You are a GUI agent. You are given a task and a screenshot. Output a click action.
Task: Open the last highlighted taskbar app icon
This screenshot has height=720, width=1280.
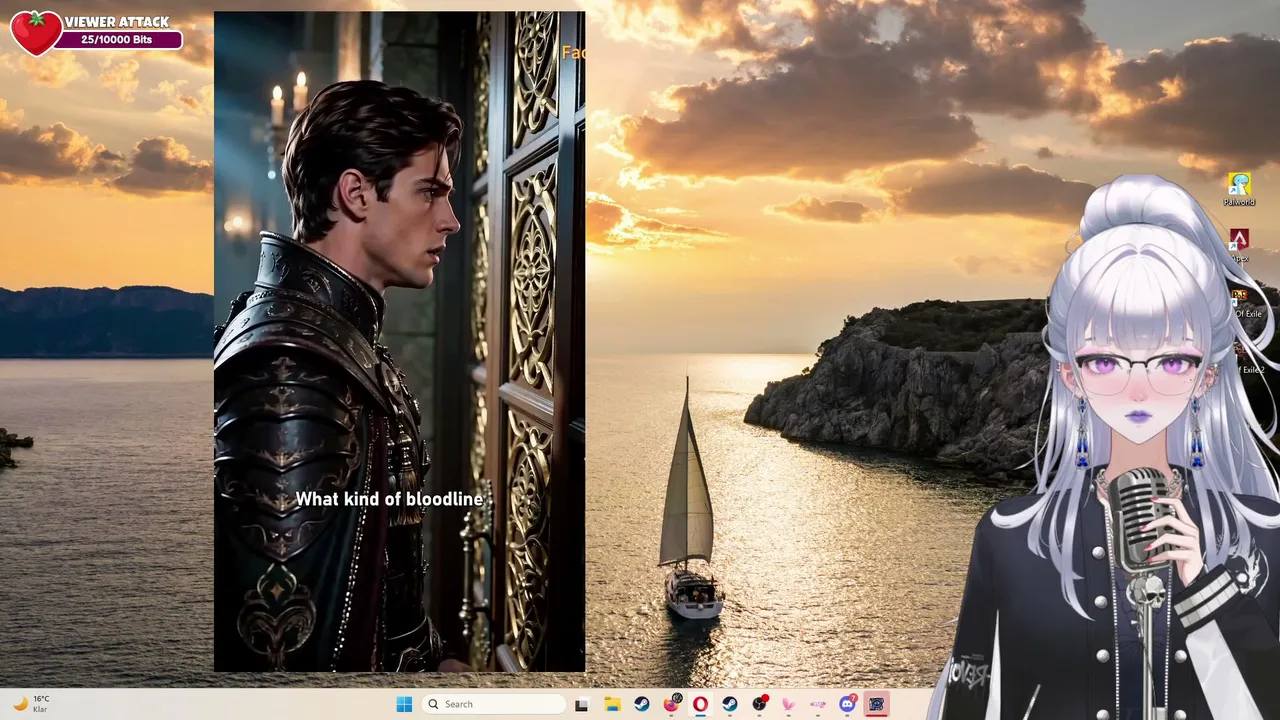[877, 704]
